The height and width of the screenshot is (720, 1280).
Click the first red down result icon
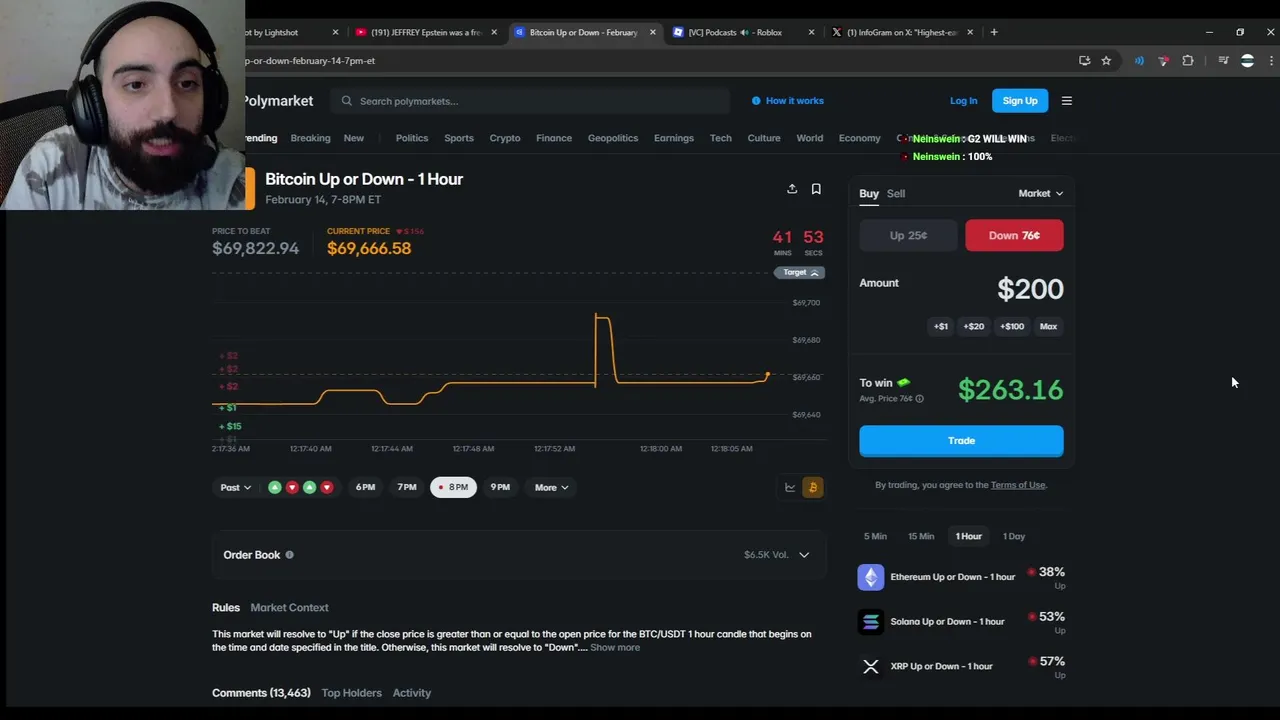click(x=292, y=487)
